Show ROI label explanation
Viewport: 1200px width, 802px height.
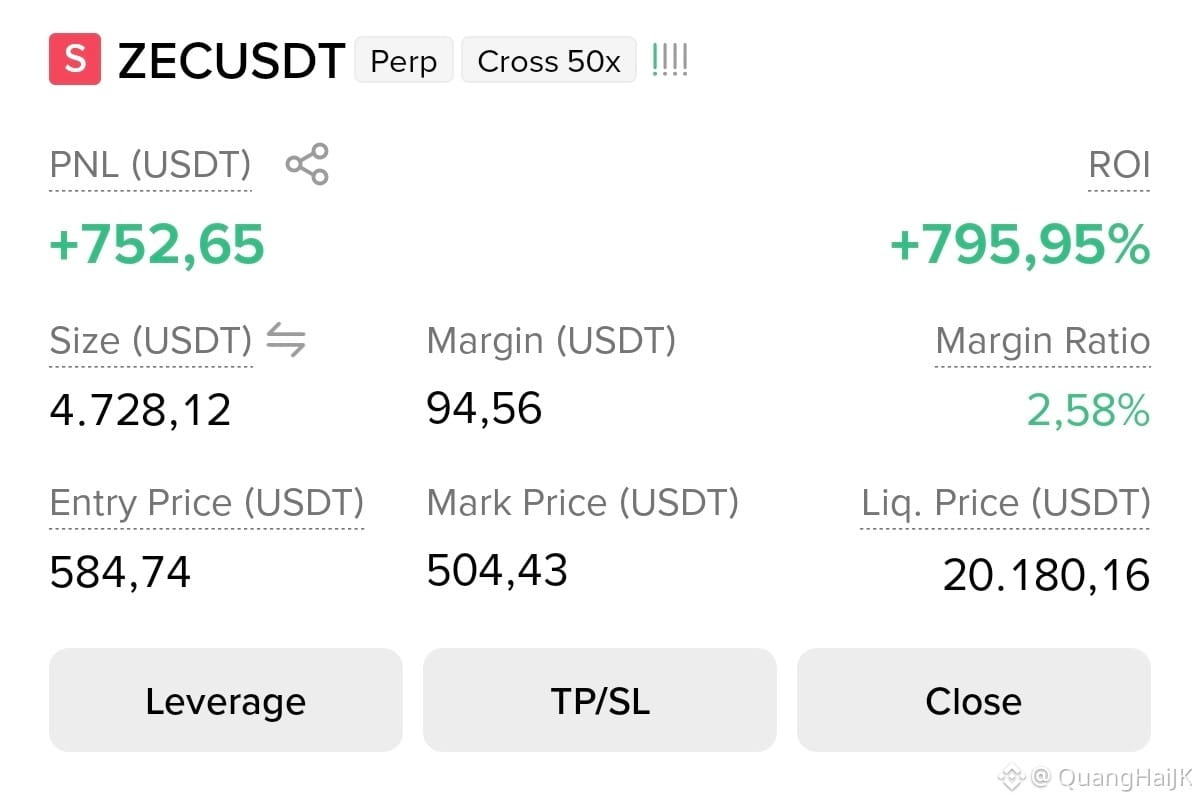coord(1119,165)
